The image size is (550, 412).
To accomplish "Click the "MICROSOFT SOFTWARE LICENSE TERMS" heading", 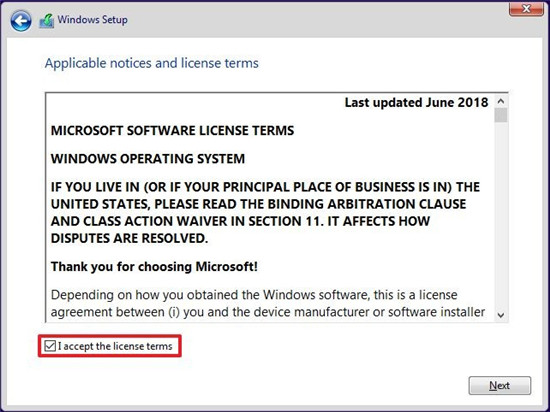I will click(173, 130).
